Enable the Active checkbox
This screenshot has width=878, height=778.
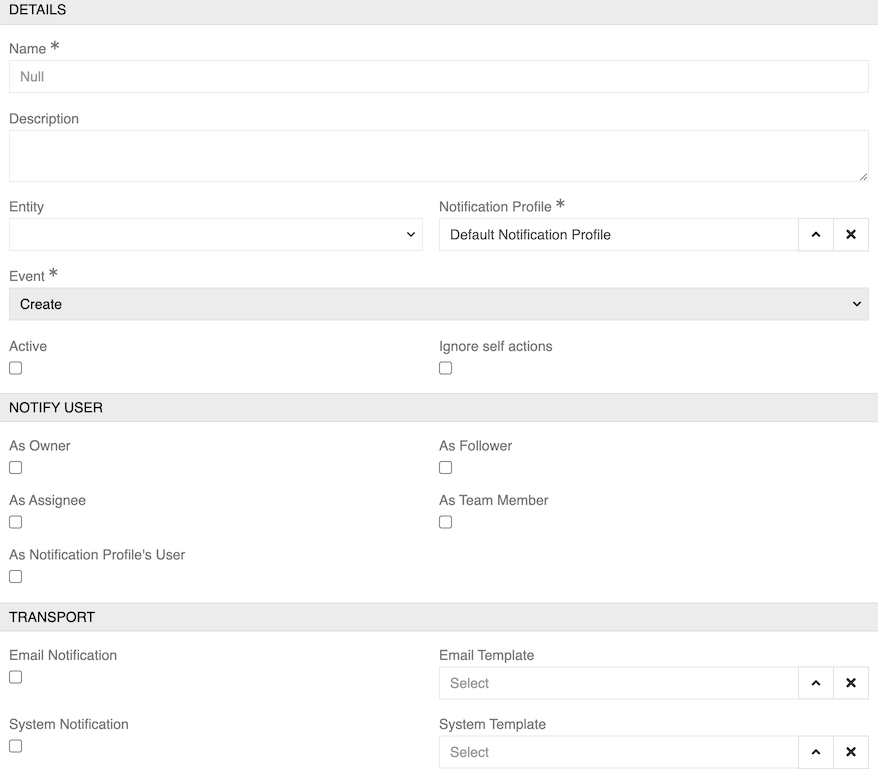(16, 368)
